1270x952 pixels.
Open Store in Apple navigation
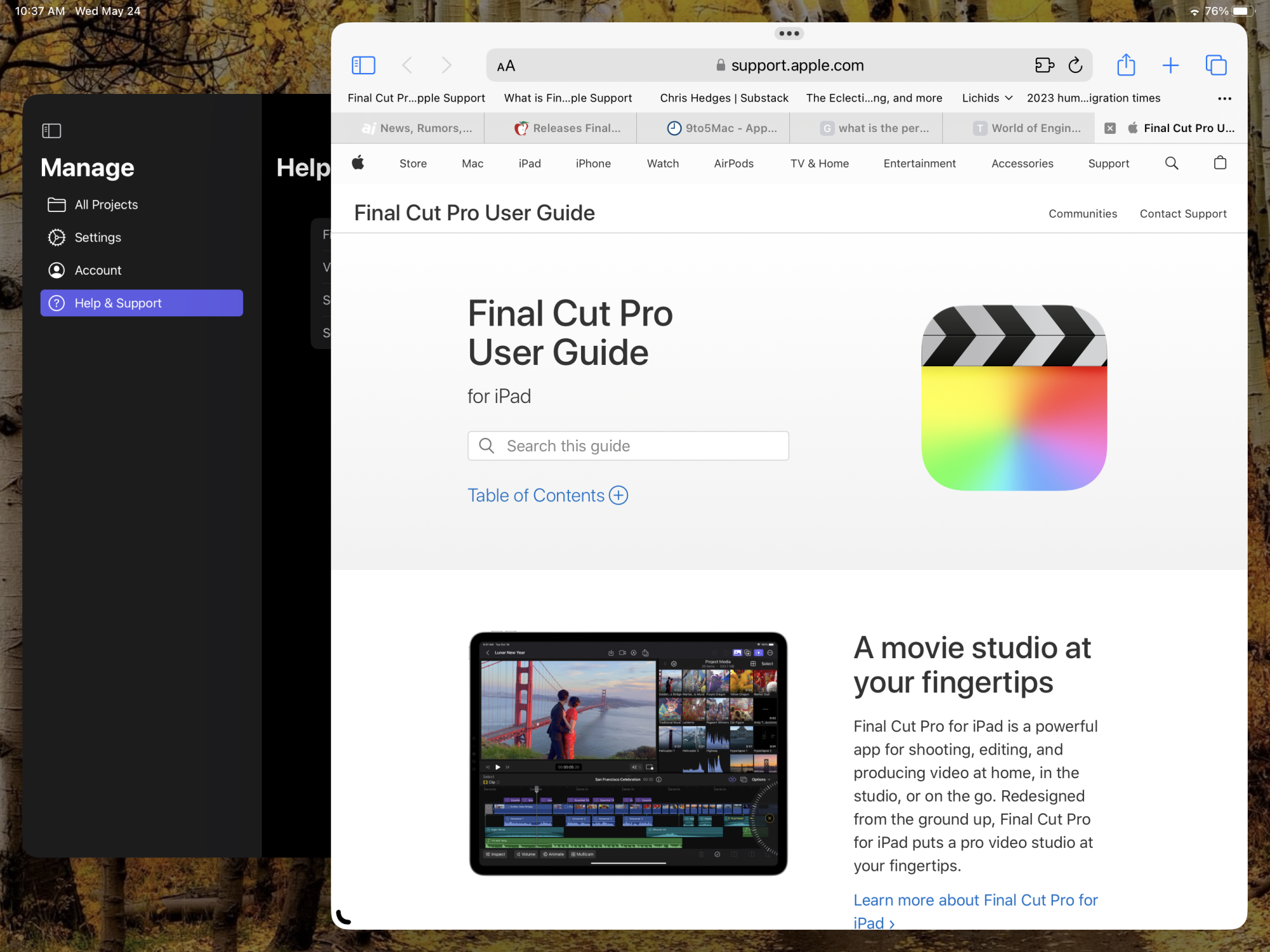pyautogui.click(x=413, y=164)
